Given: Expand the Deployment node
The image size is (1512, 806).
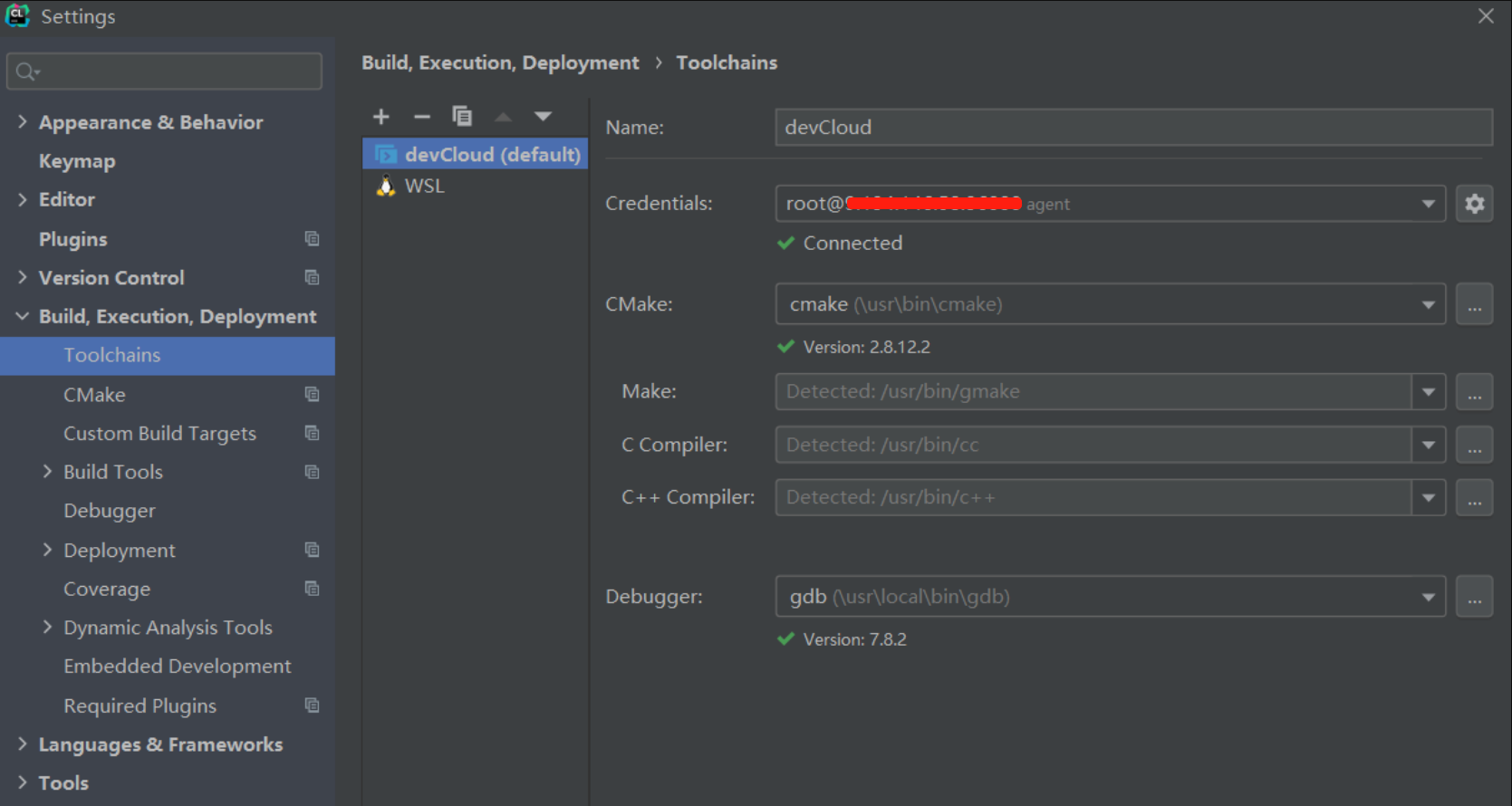Looking at the screenshot, I should pyautogui.click(x=47, y=550).
